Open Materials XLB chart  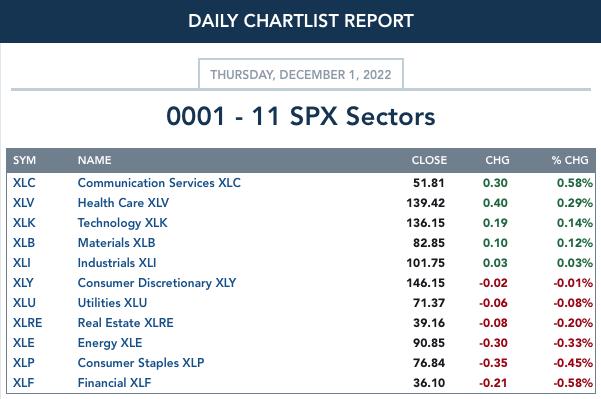tap(117, 243)
